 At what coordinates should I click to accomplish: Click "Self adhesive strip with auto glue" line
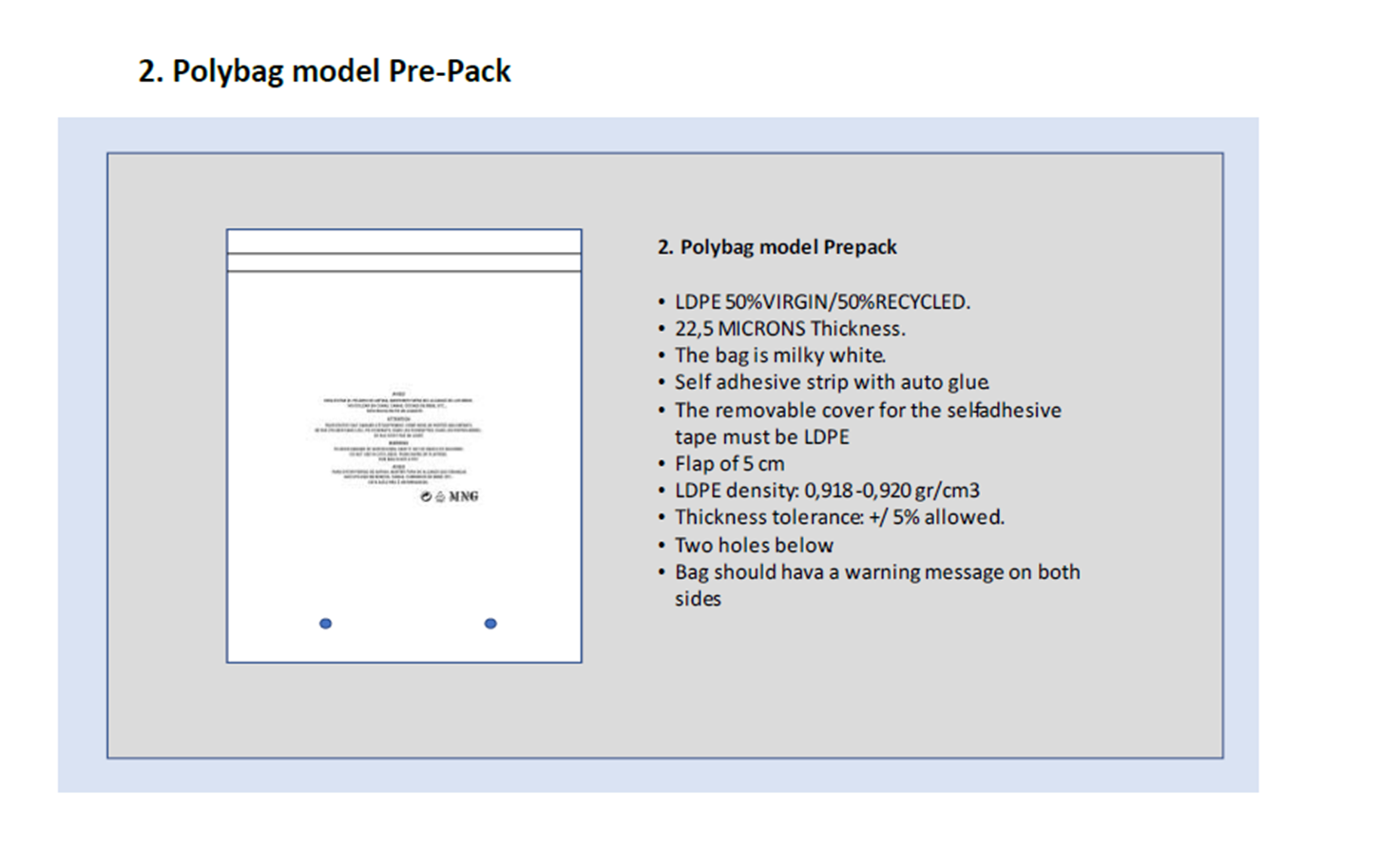(x=831, y=382)
